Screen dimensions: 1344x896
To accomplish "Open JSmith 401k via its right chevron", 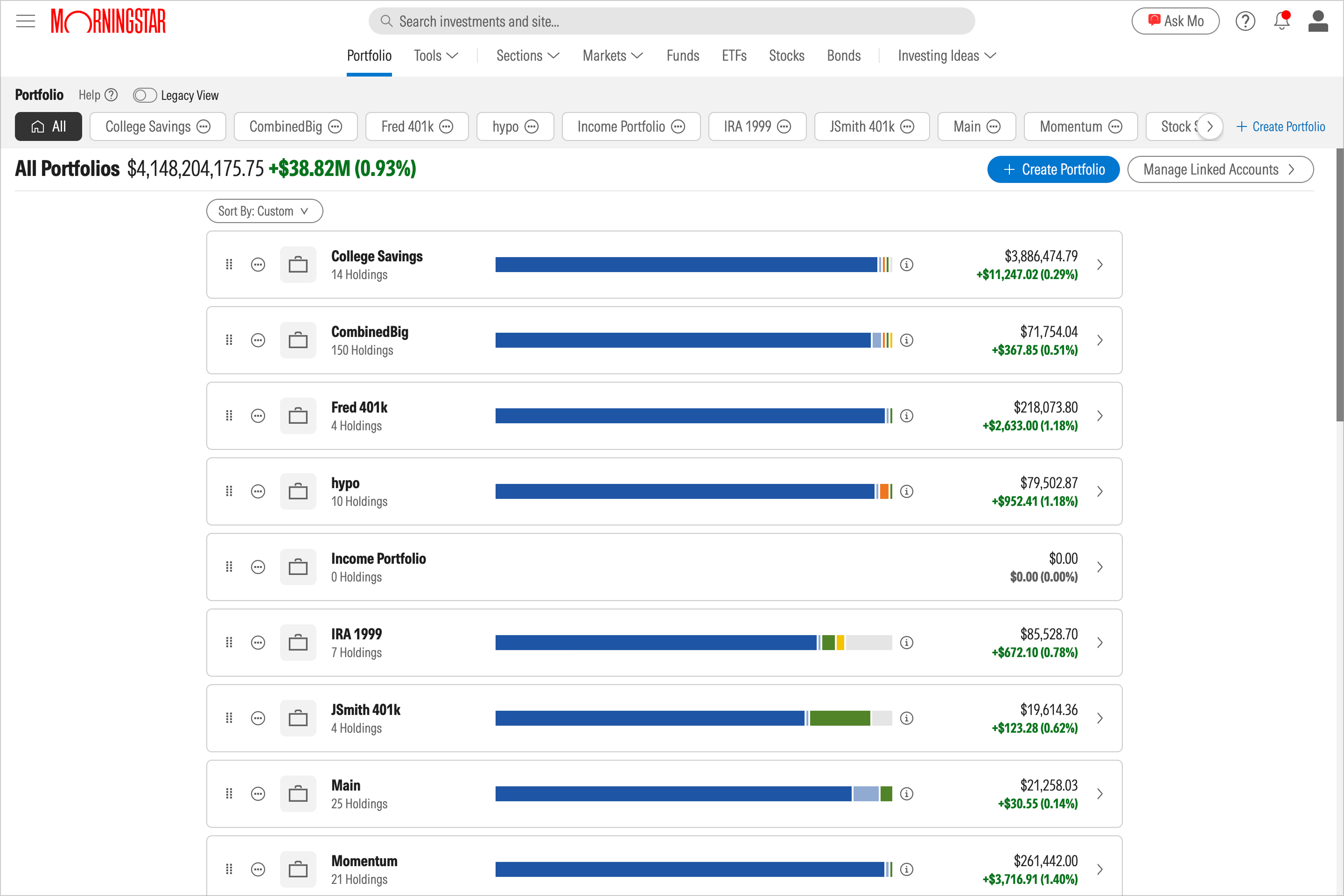I will tap(1099, 718).
